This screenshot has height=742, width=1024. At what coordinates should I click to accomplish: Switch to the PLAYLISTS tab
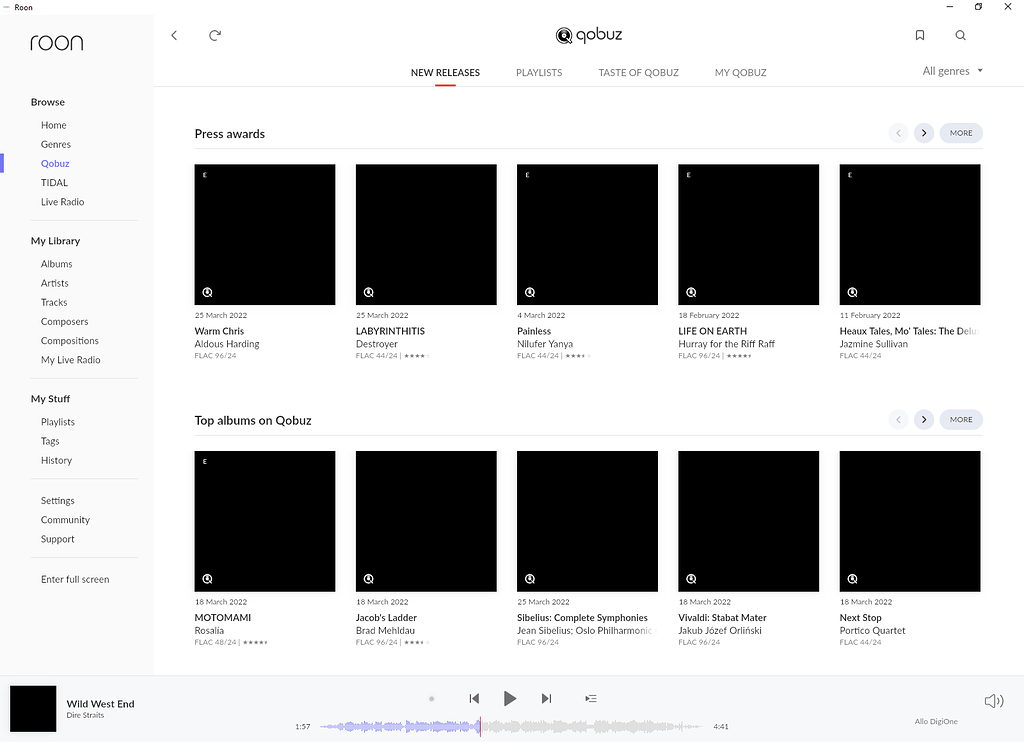coord(539,72)
